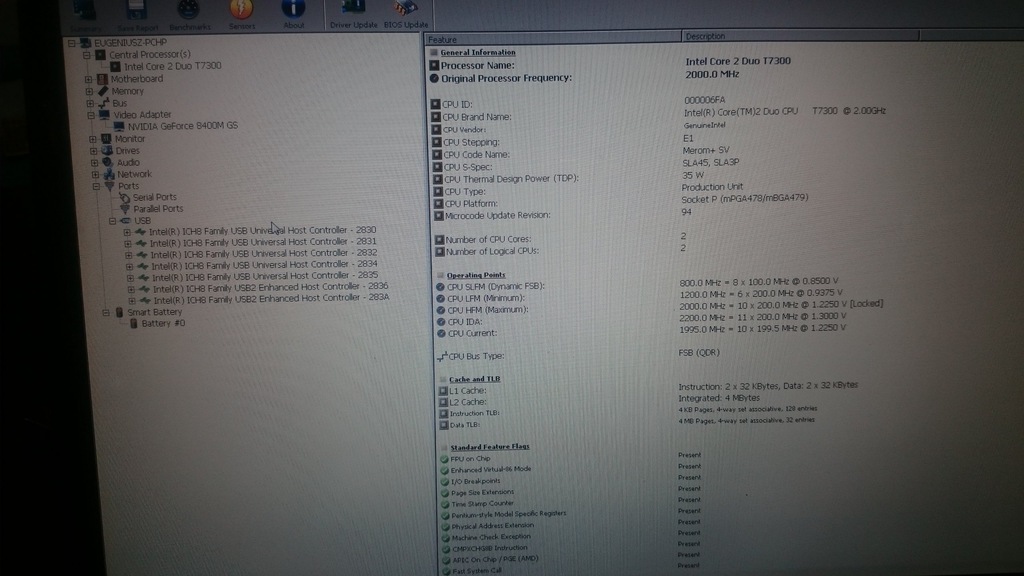This screenshot has height=576, width=1024.
Task: Click the Operating Points section heading
Action: 475,275
